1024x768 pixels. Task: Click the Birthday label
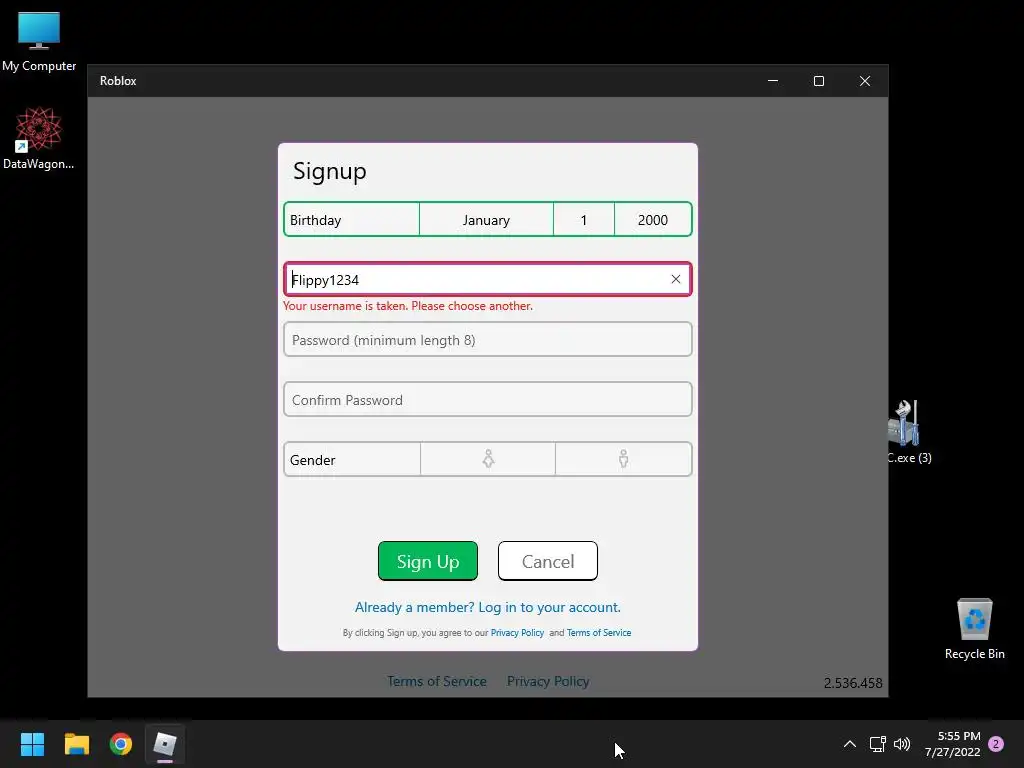[315, 220]
